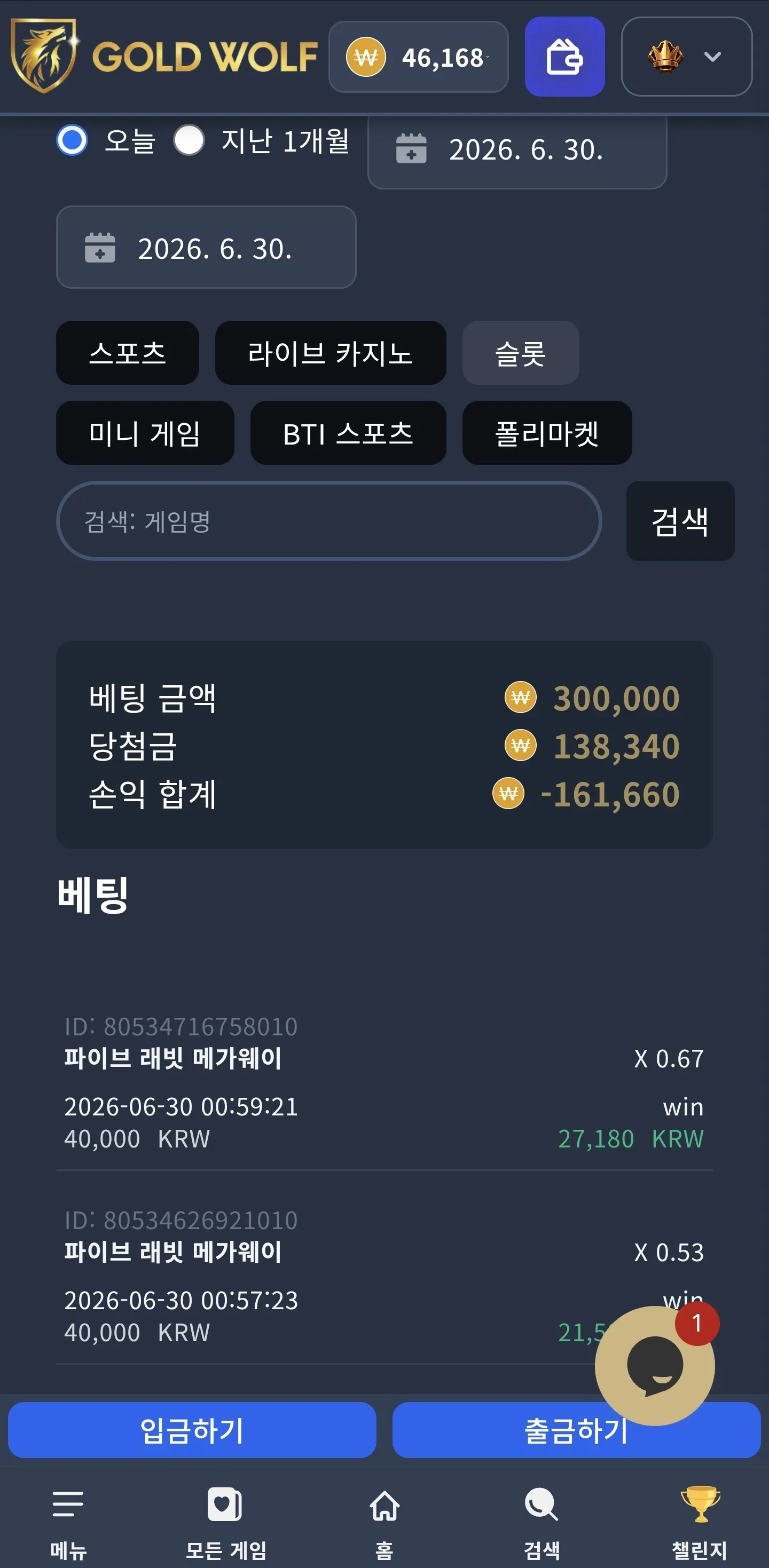
Task: Open the hamburger menu icon
Action: [x=68, y=1503]
